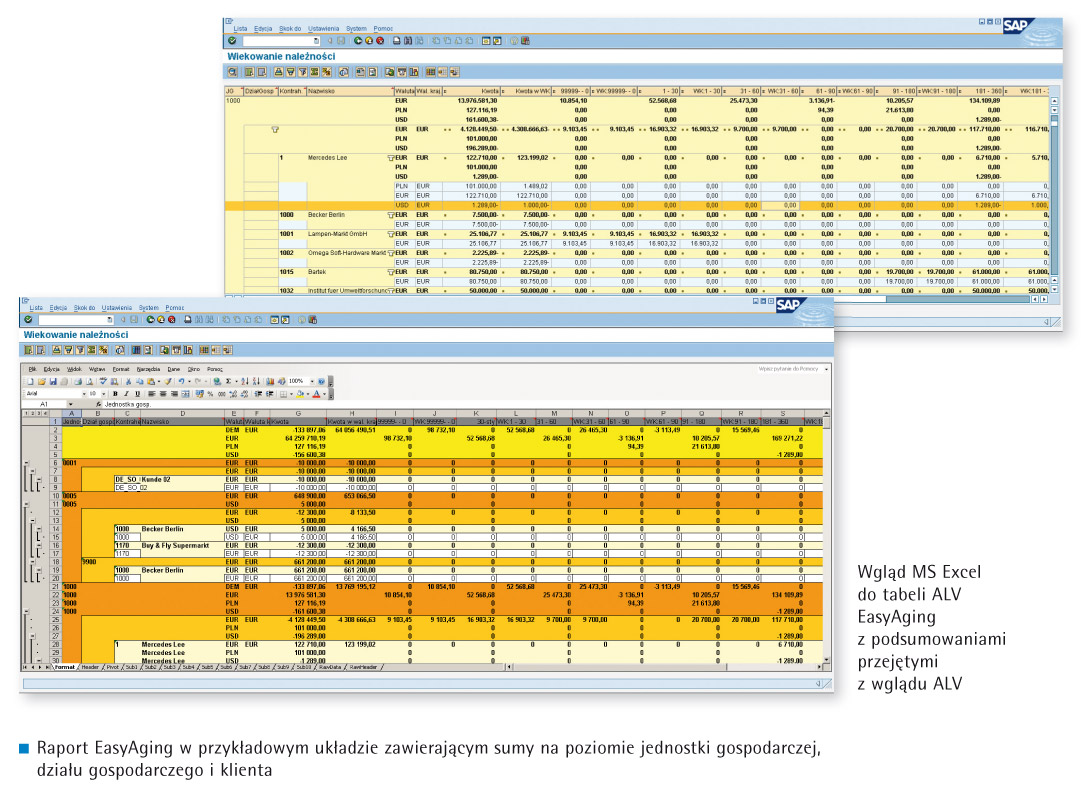This screenshot has height=802, width=1081.
Task: Click the Undo arrow in the Excel toolbar
Action: 181,381
